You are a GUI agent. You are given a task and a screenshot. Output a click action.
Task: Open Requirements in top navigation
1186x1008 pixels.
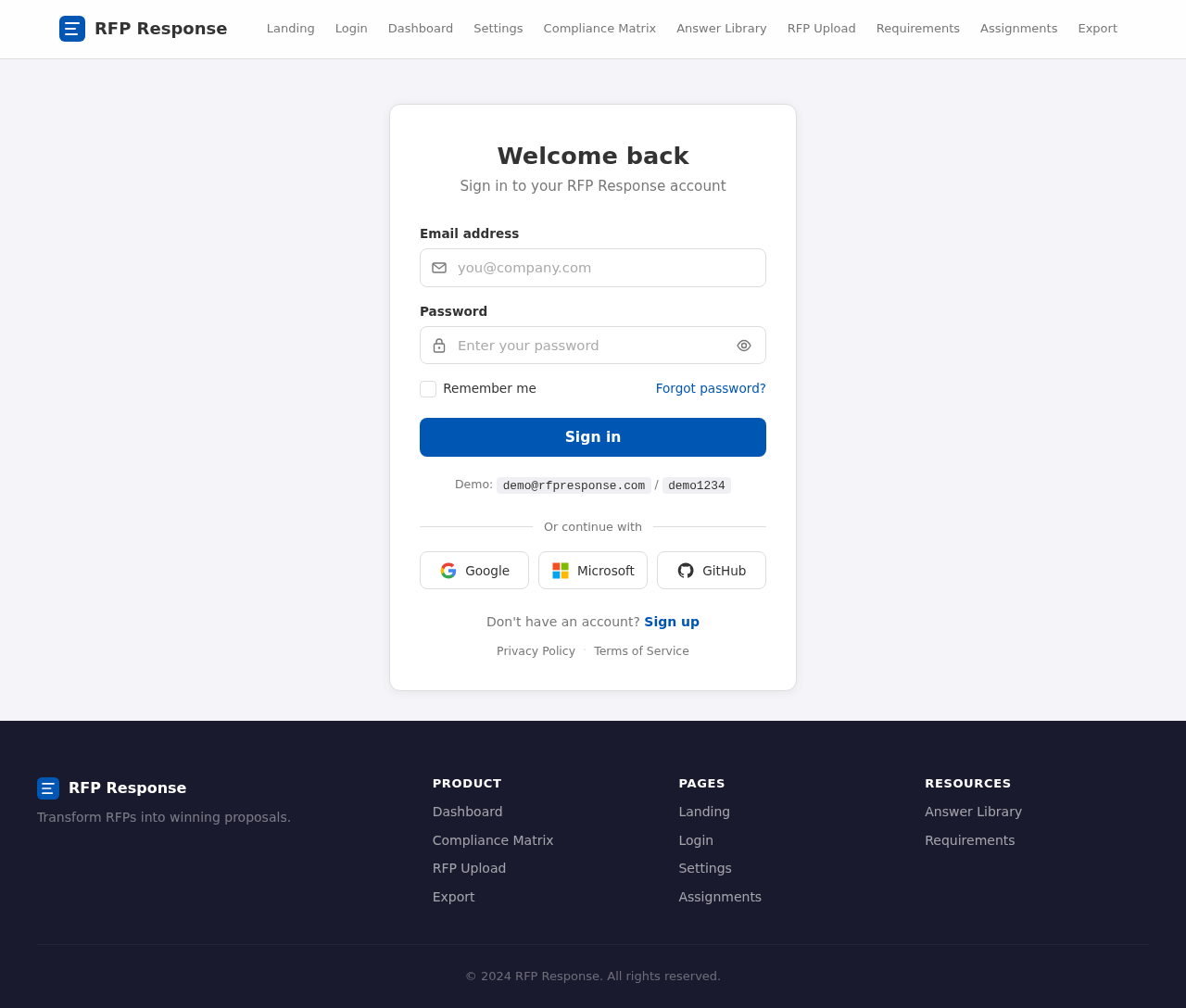[918, 29]
